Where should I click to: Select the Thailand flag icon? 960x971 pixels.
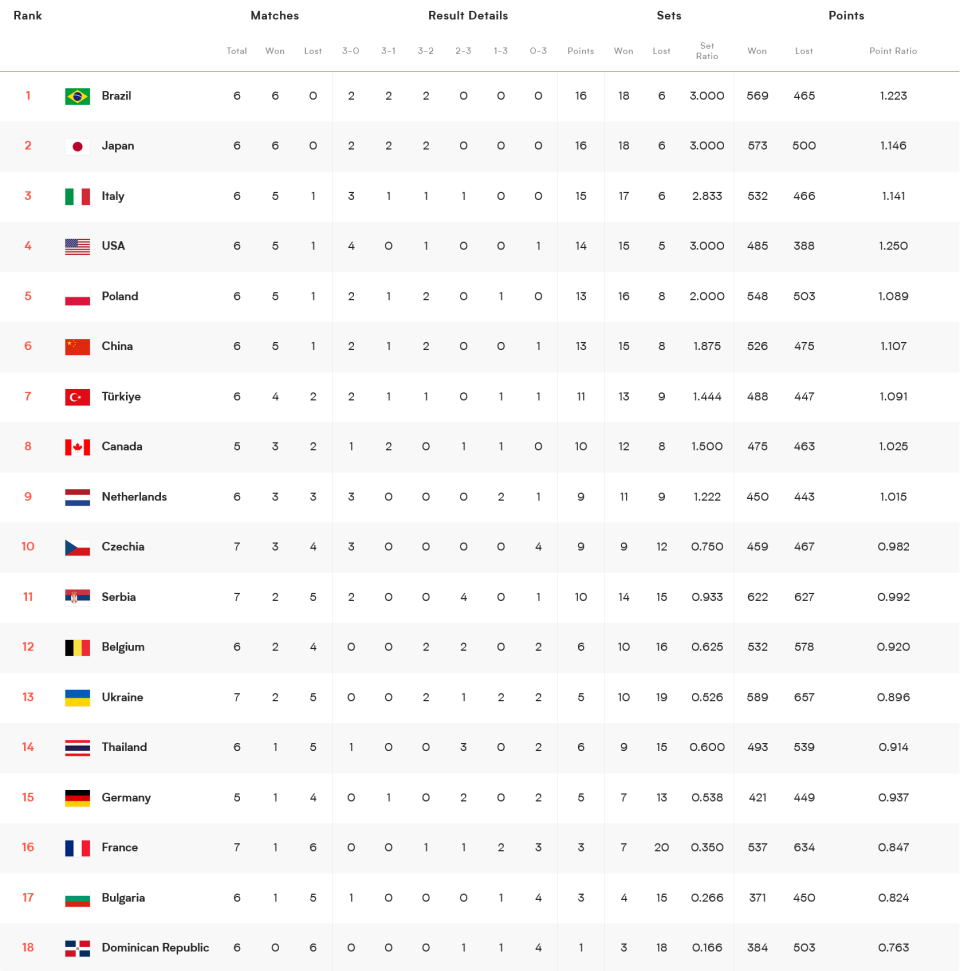(77, 748)
